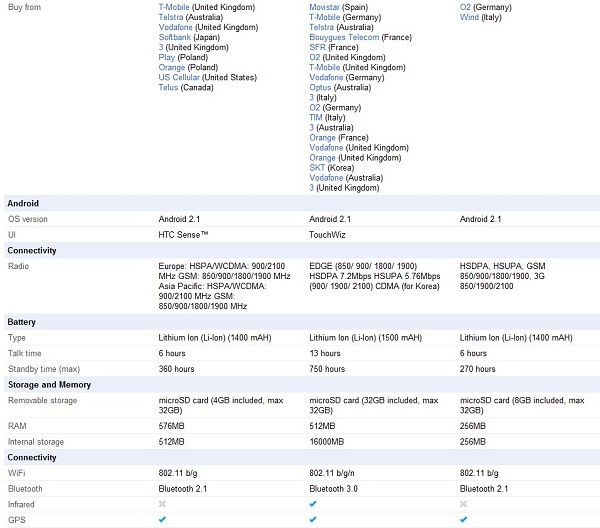This screenshot has width=600, height=528.
Task: Click the 'Android' section header
Action: pos(23,203)
